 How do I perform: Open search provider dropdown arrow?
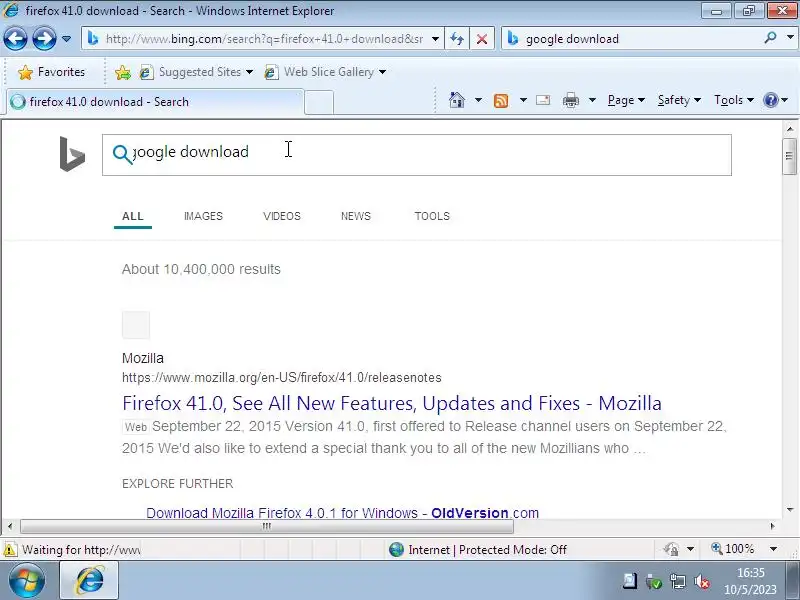click(790, 38)
